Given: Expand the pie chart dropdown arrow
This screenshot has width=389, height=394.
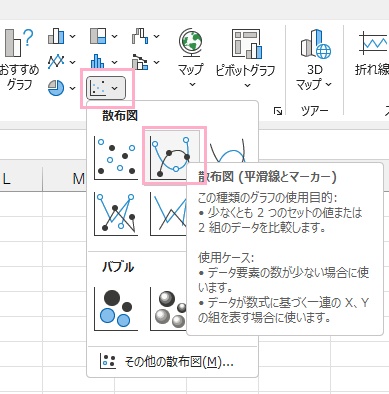Looking at the screenshot, I should (72, 88).
